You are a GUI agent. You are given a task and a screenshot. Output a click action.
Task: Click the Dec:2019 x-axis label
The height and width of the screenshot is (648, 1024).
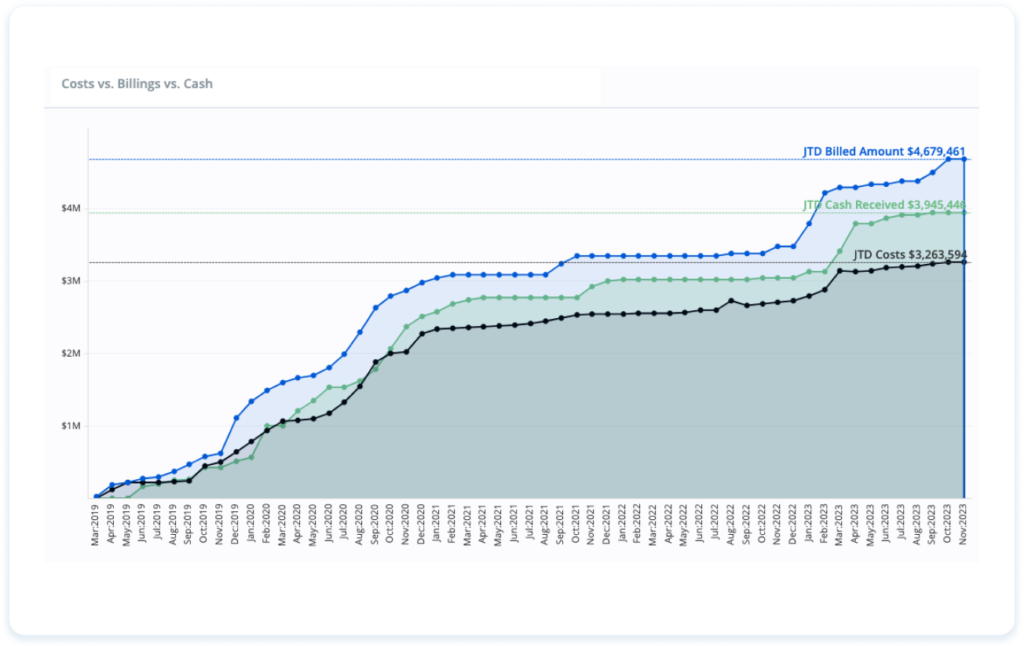pyautogui.click(x=235, y=525)
